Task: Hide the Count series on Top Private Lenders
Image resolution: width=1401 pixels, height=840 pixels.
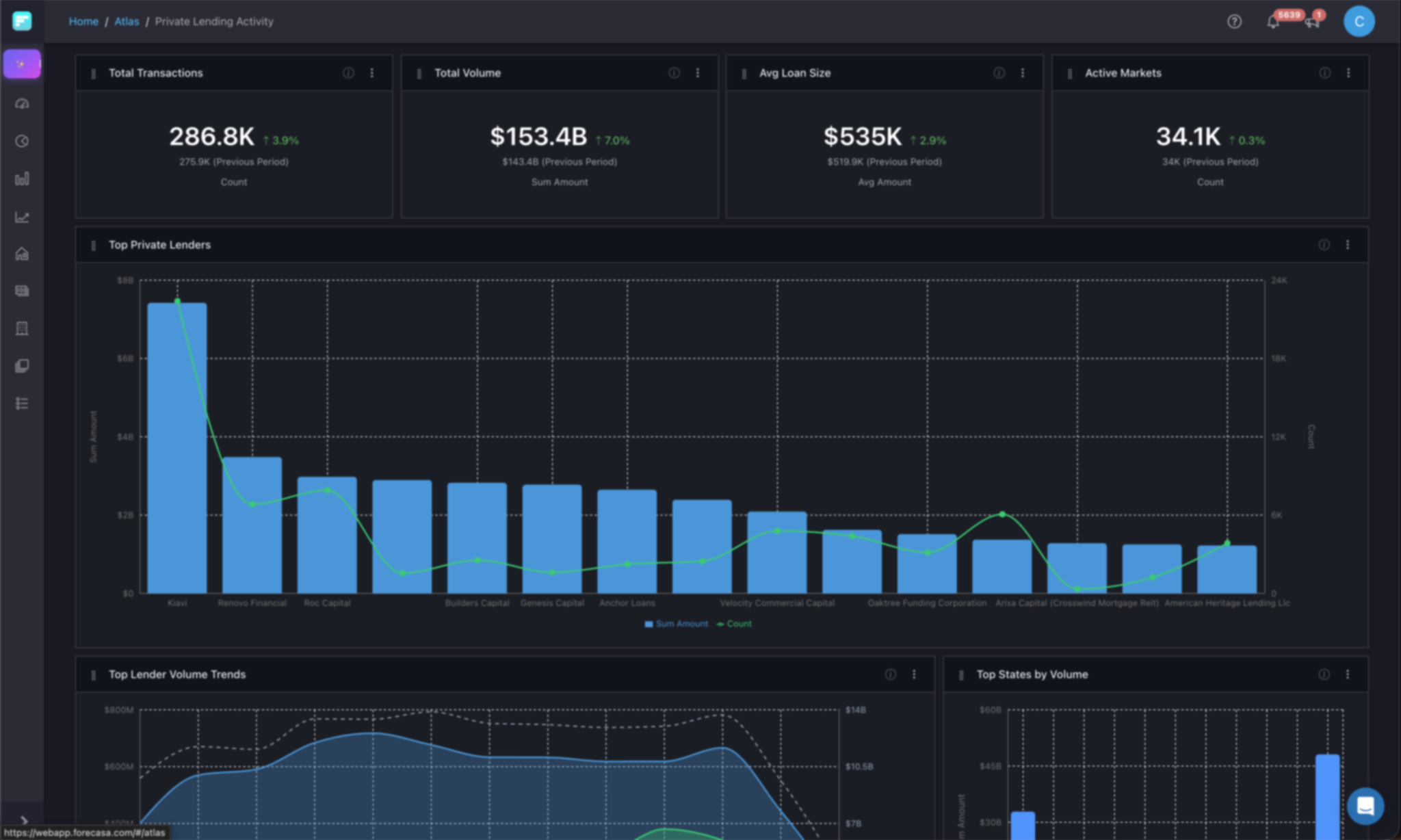Action: tap(734, 623)
